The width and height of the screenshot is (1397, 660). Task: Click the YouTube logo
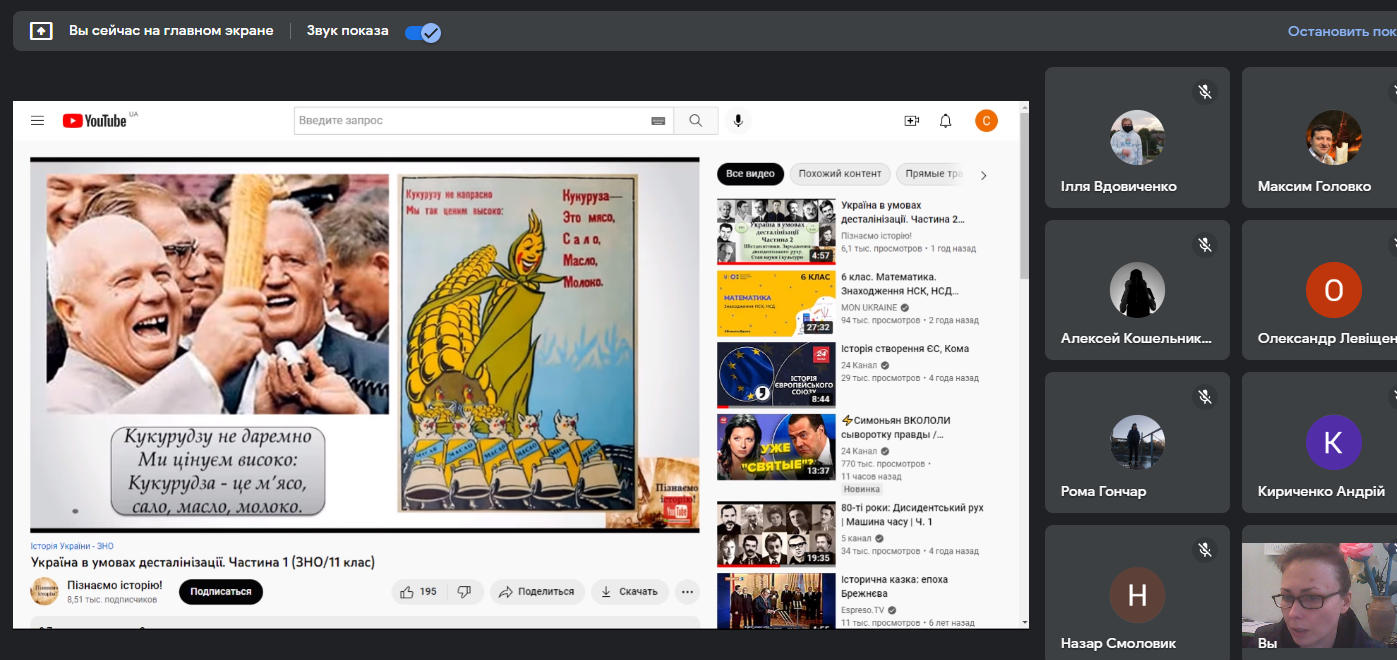(95, 121)
